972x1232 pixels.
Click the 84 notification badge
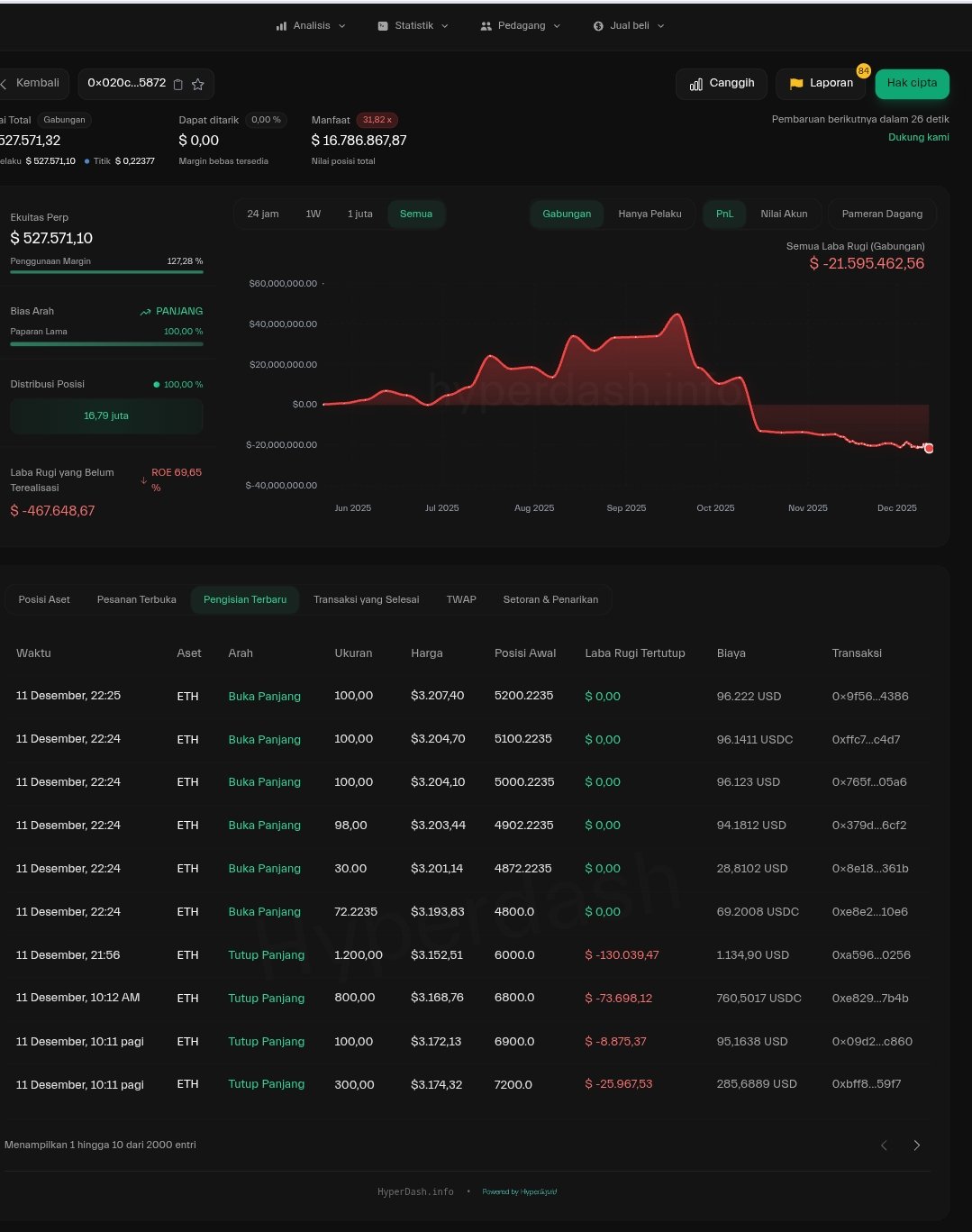[863, 71]
